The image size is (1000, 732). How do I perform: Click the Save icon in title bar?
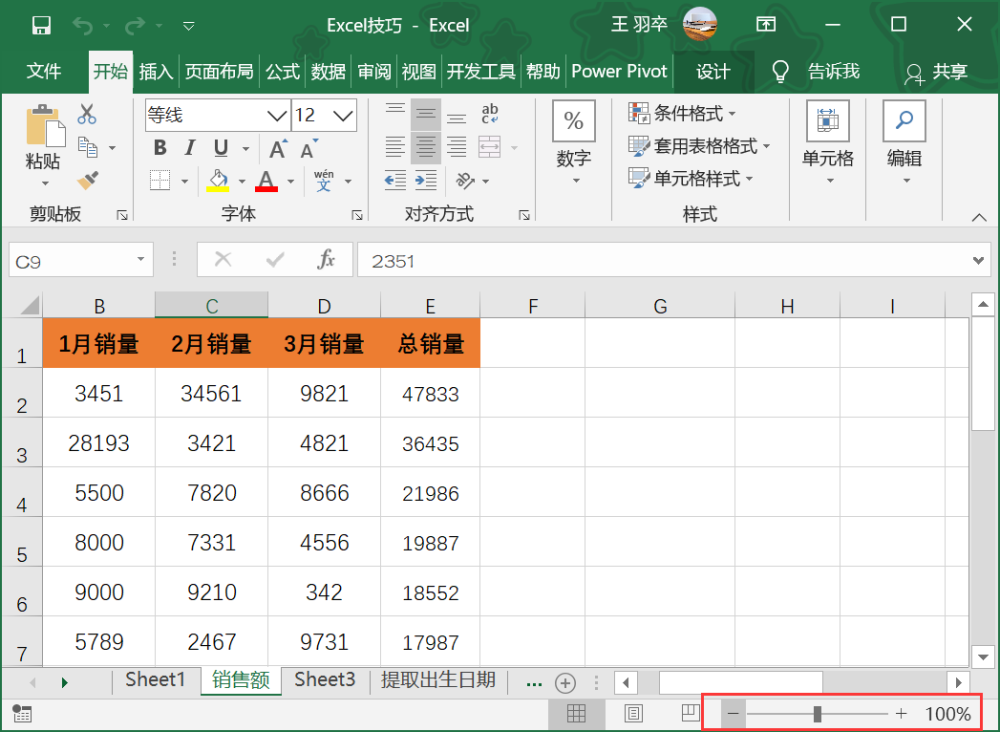pos(41,26)
